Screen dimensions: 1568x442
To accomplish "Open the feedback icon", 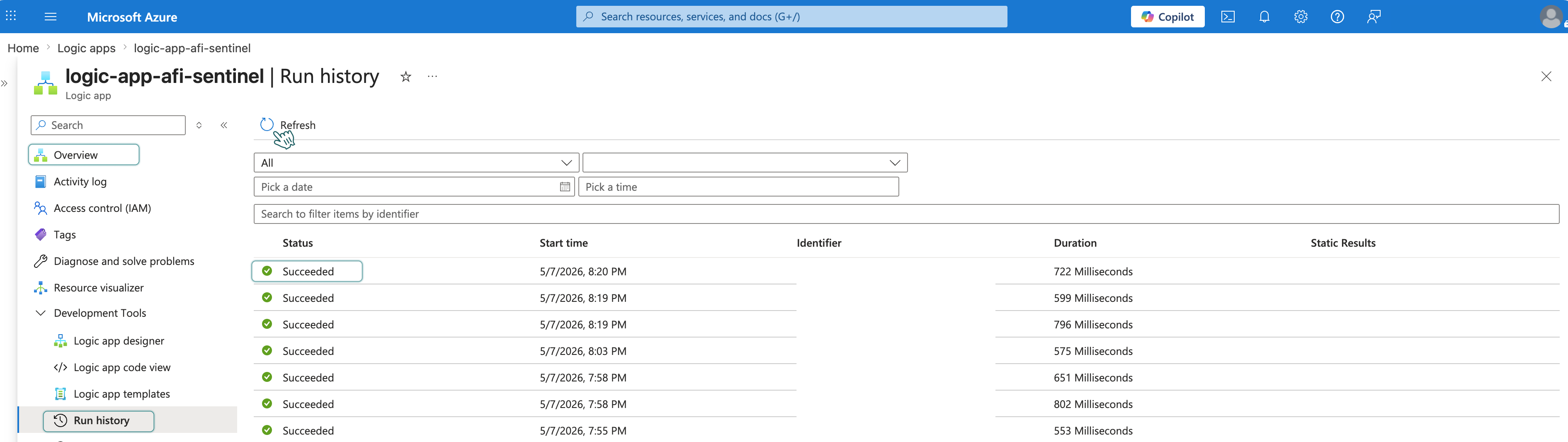I will click(x=1373, y=17).
